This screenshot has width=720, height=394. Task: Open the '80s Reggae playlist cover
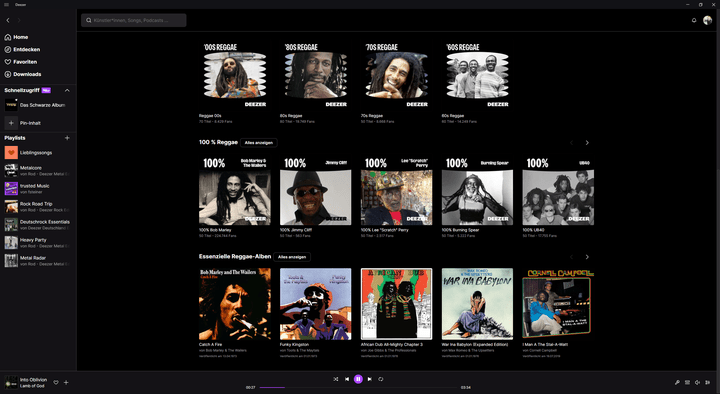(315, 75)
